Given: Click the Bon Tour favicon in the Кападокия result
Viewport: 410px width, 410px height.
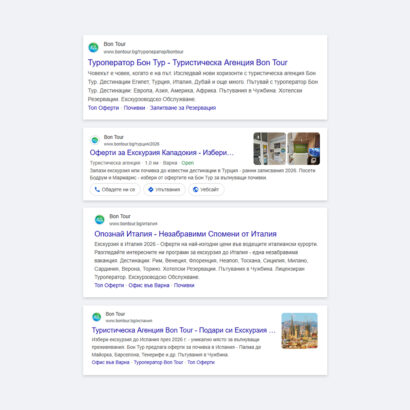Looking at the screenshot, I should pos(95,140).
